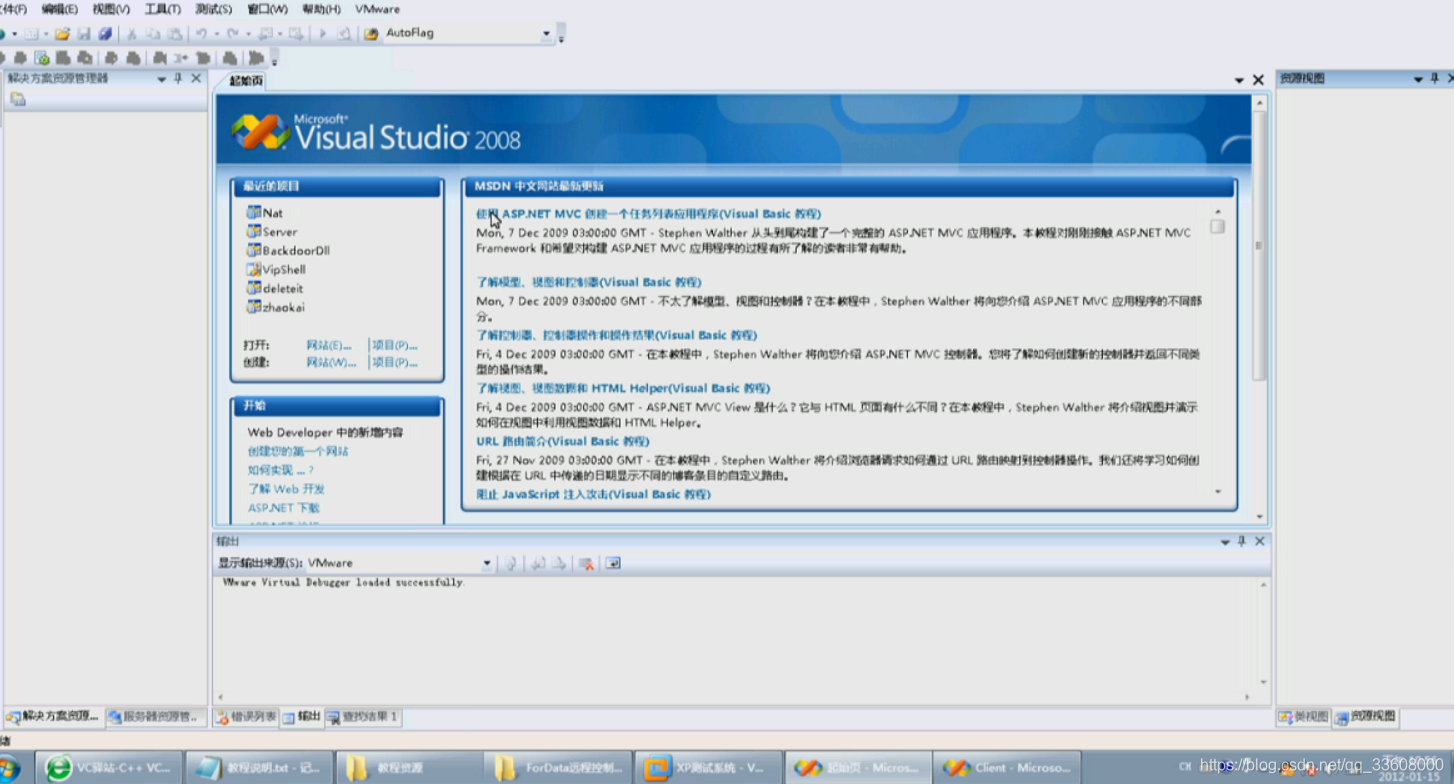Click the Redo arrow toolbar icon

tap(233, 33)
